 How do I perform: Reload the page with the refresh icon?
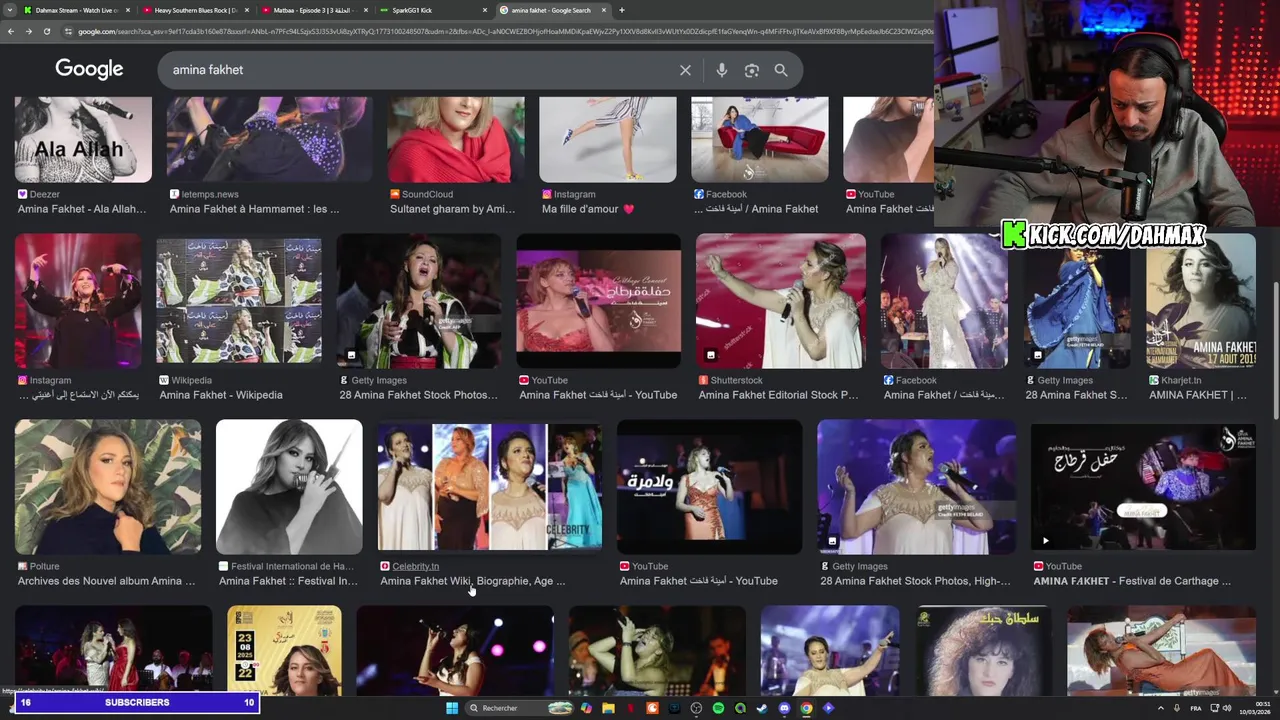46,31
